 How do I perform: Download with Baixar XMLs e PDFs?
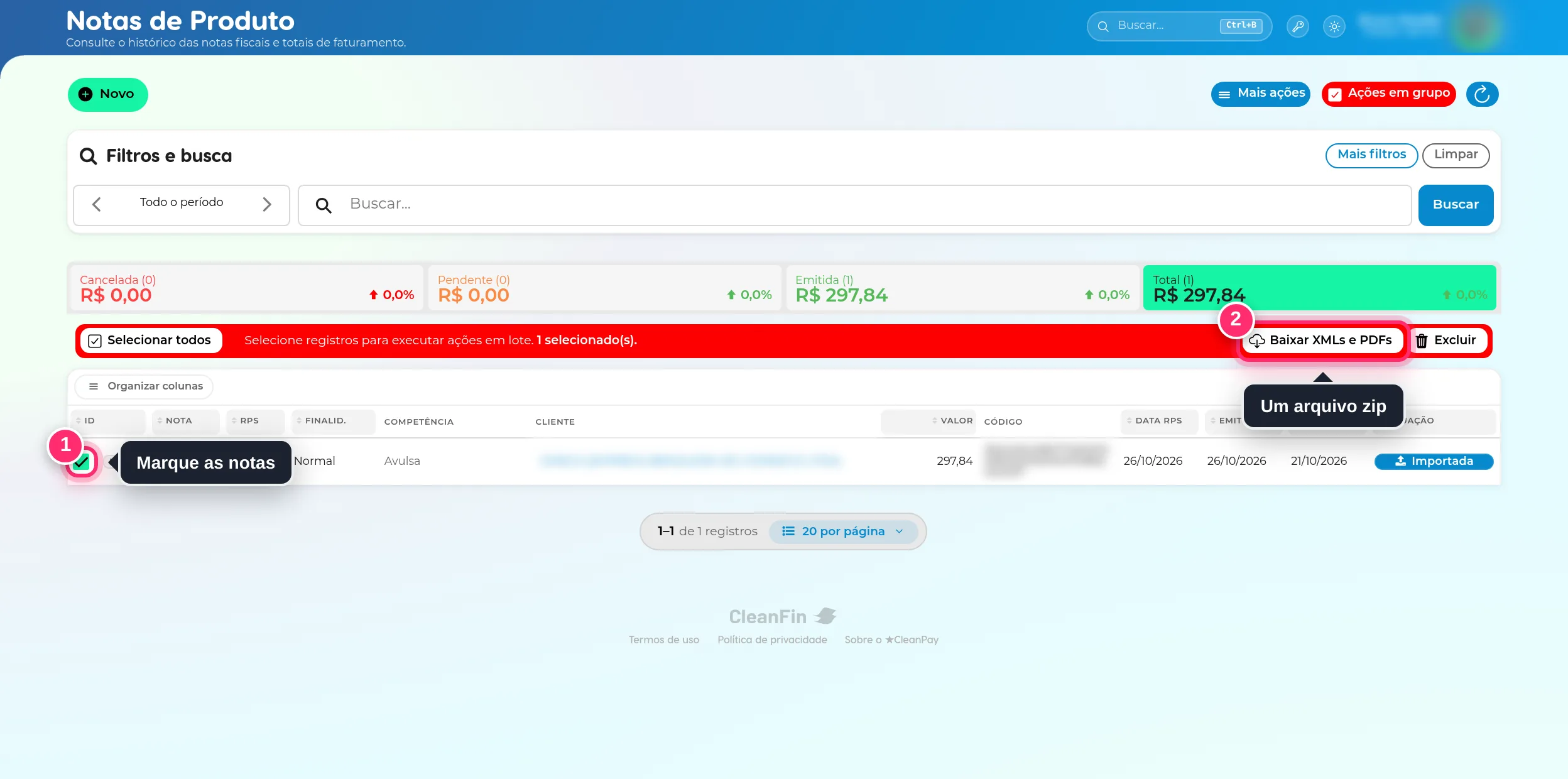[1322, 340]
